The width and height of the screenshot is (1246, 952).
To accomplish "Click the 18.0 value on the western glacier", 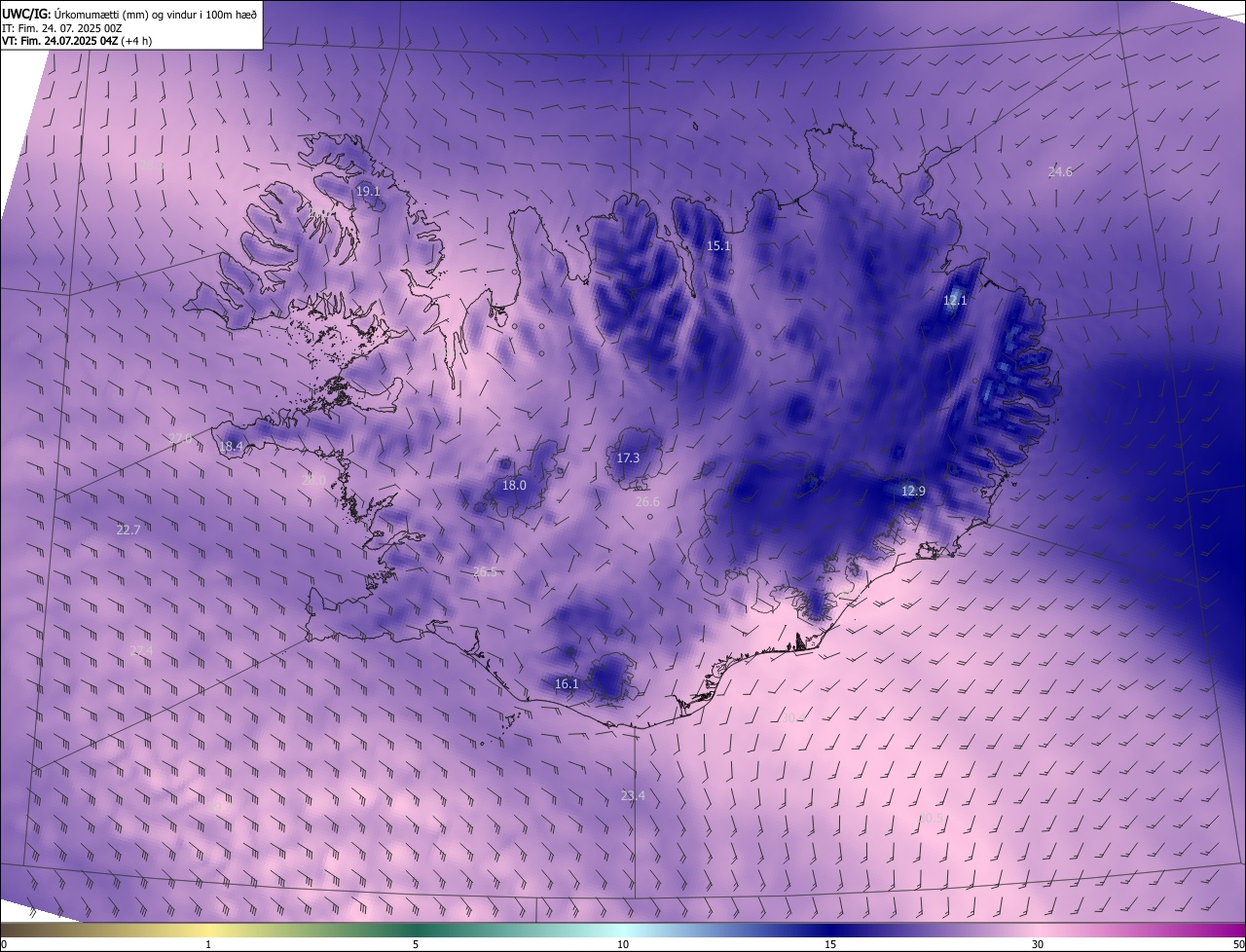I will click(514, 486).
